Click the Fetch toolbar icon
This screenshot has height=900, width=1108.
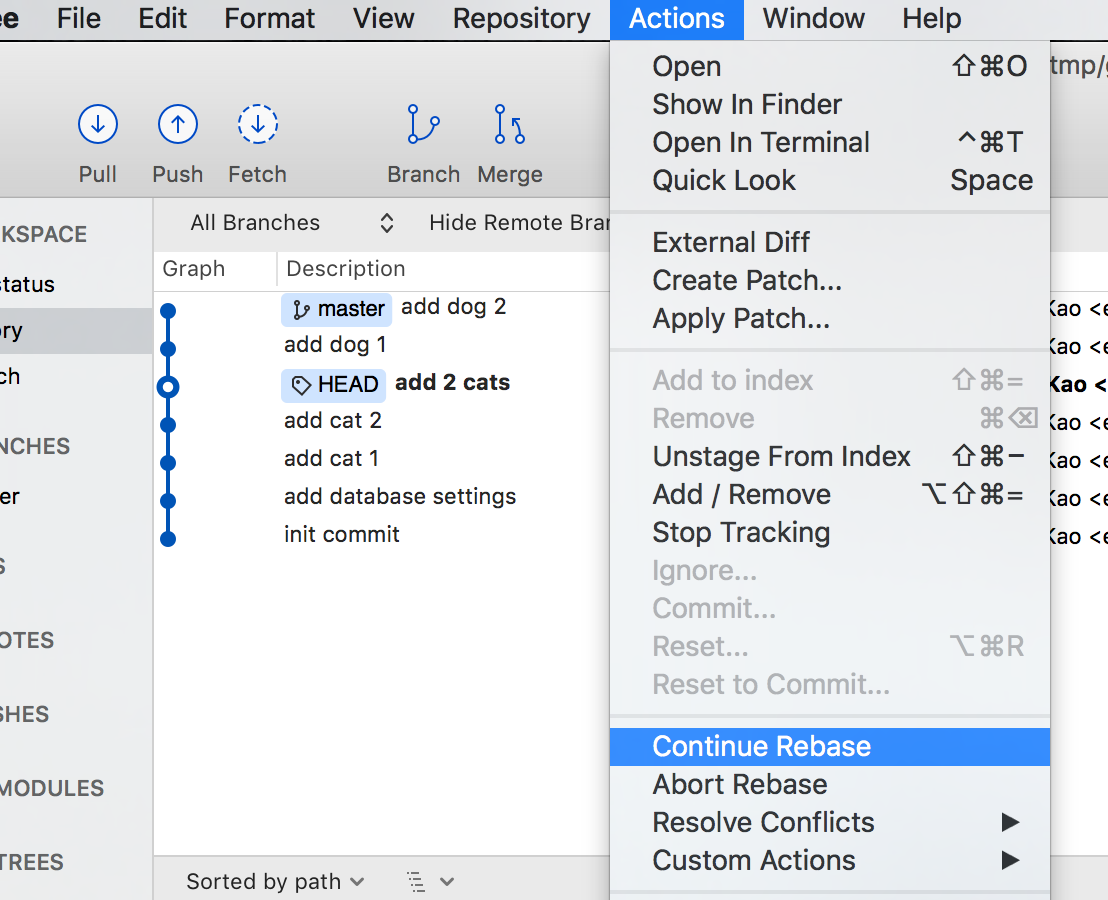coord(258,126)
